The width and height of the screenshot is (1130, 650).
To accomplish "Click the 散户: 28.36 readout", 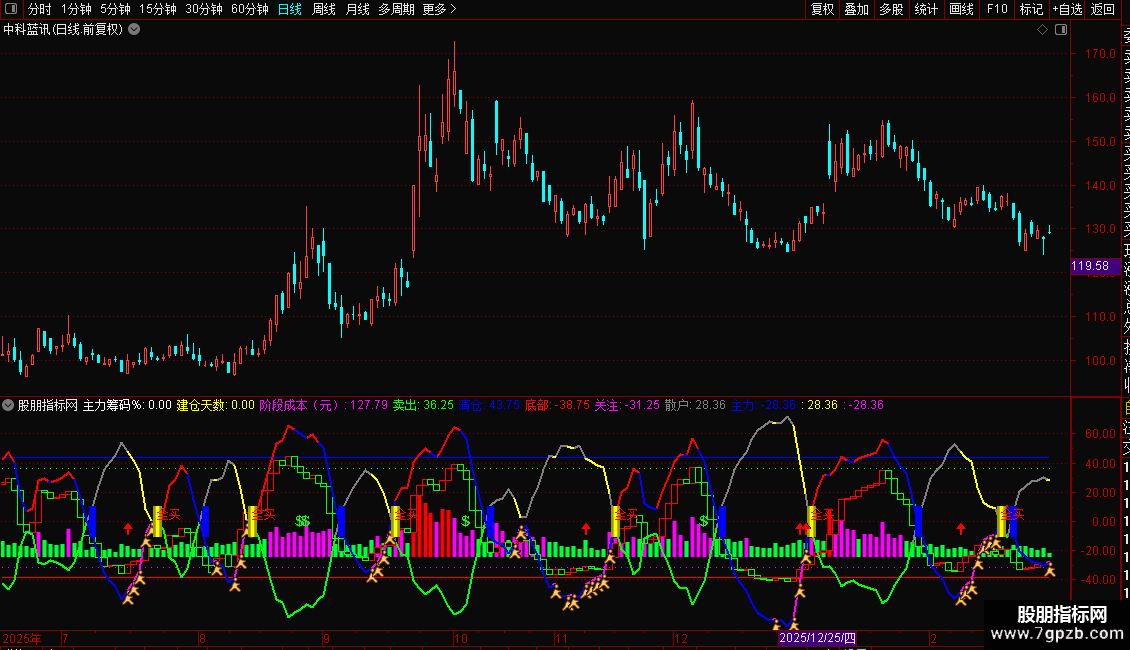I will (x=695, y=405).
